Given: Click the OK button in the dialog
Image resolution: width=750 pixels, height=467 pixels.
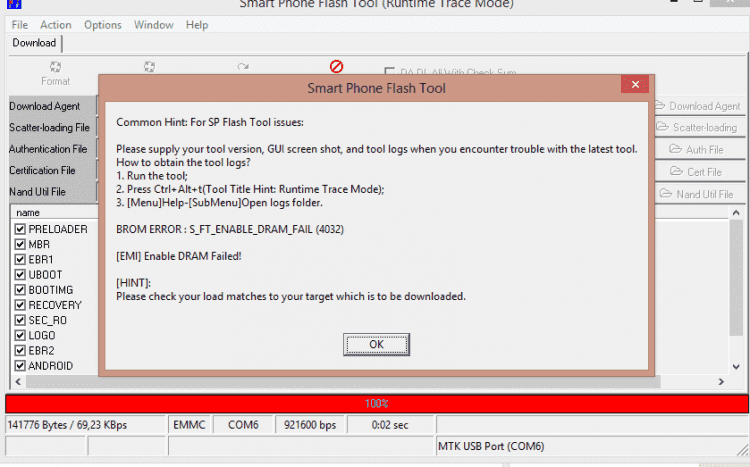Looking at the screenshot, I should (376, 345).
